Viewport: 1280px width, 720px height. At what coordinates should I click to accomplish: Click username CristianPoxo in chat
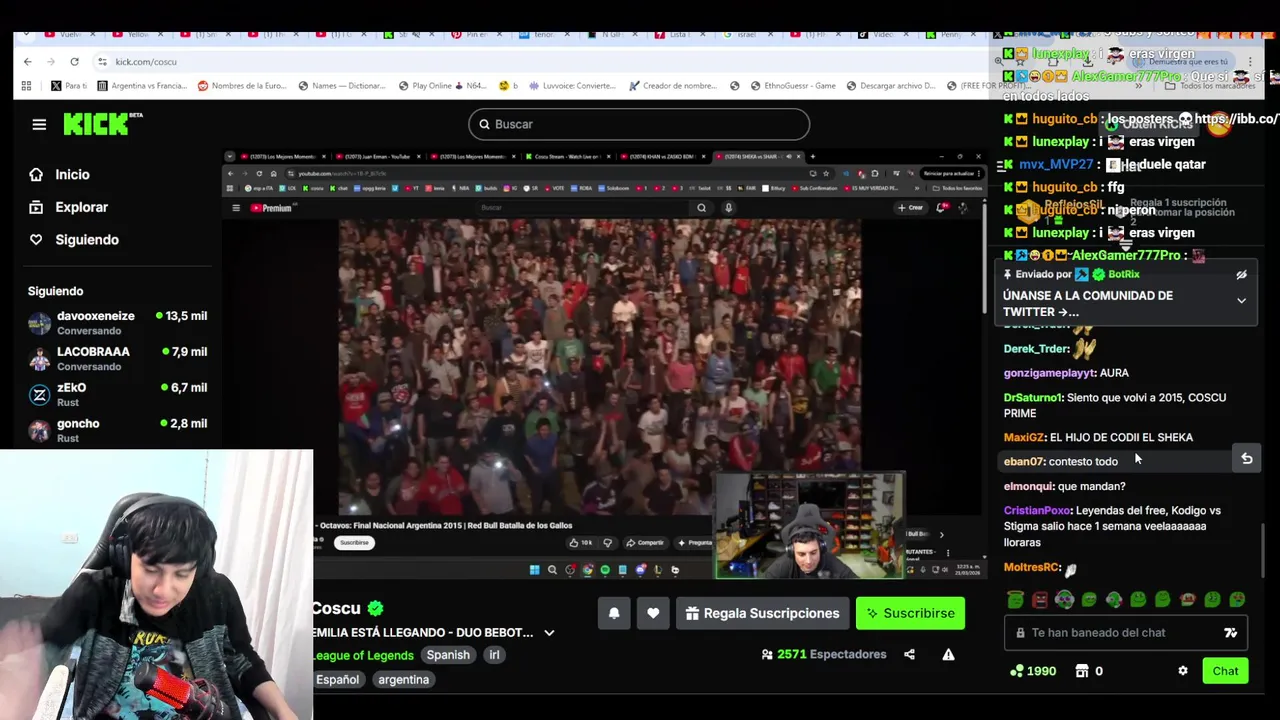(1037, 511)
